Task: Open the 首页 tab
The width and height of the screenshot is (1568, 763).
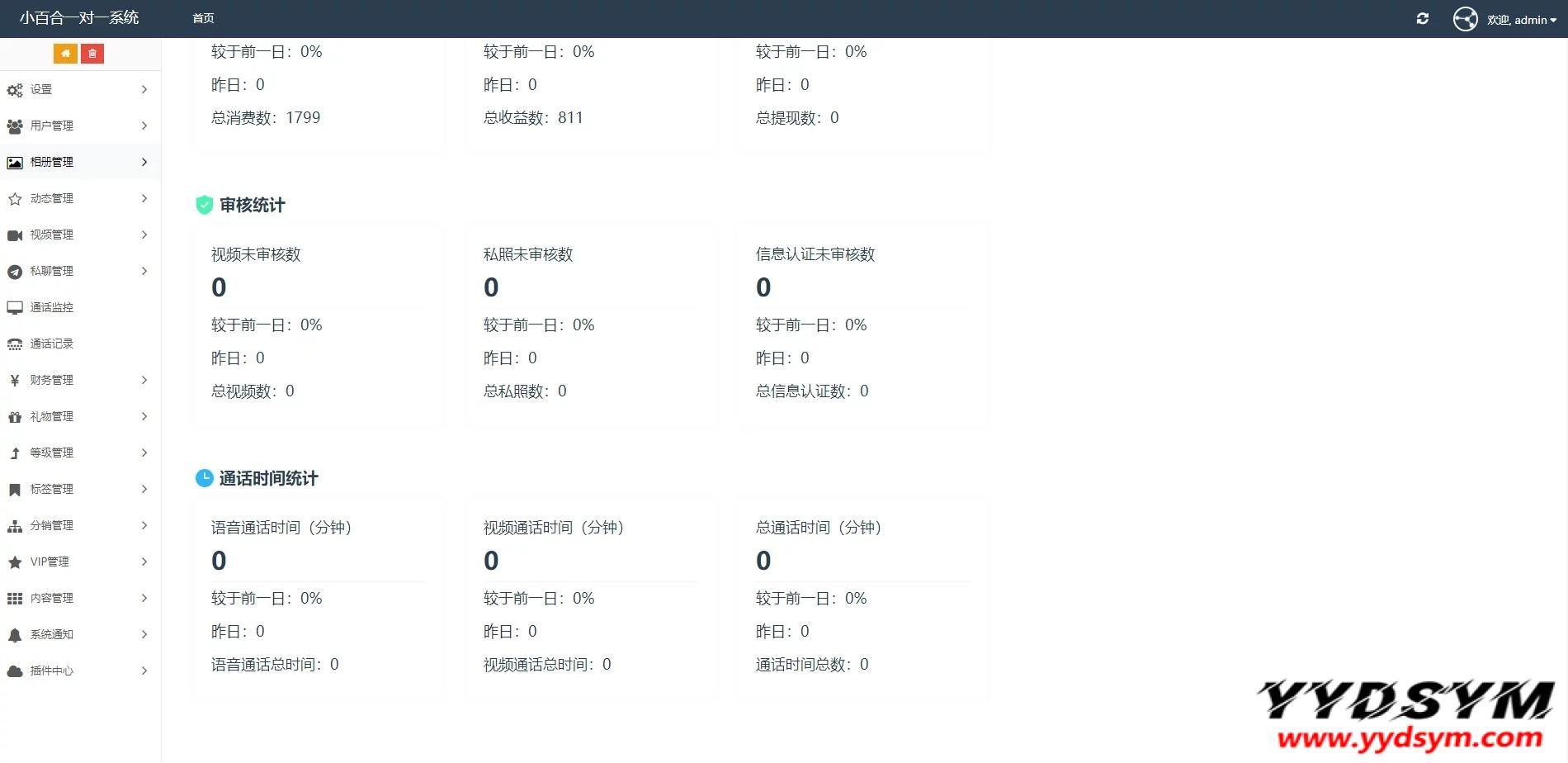Action: click(203, 18)
